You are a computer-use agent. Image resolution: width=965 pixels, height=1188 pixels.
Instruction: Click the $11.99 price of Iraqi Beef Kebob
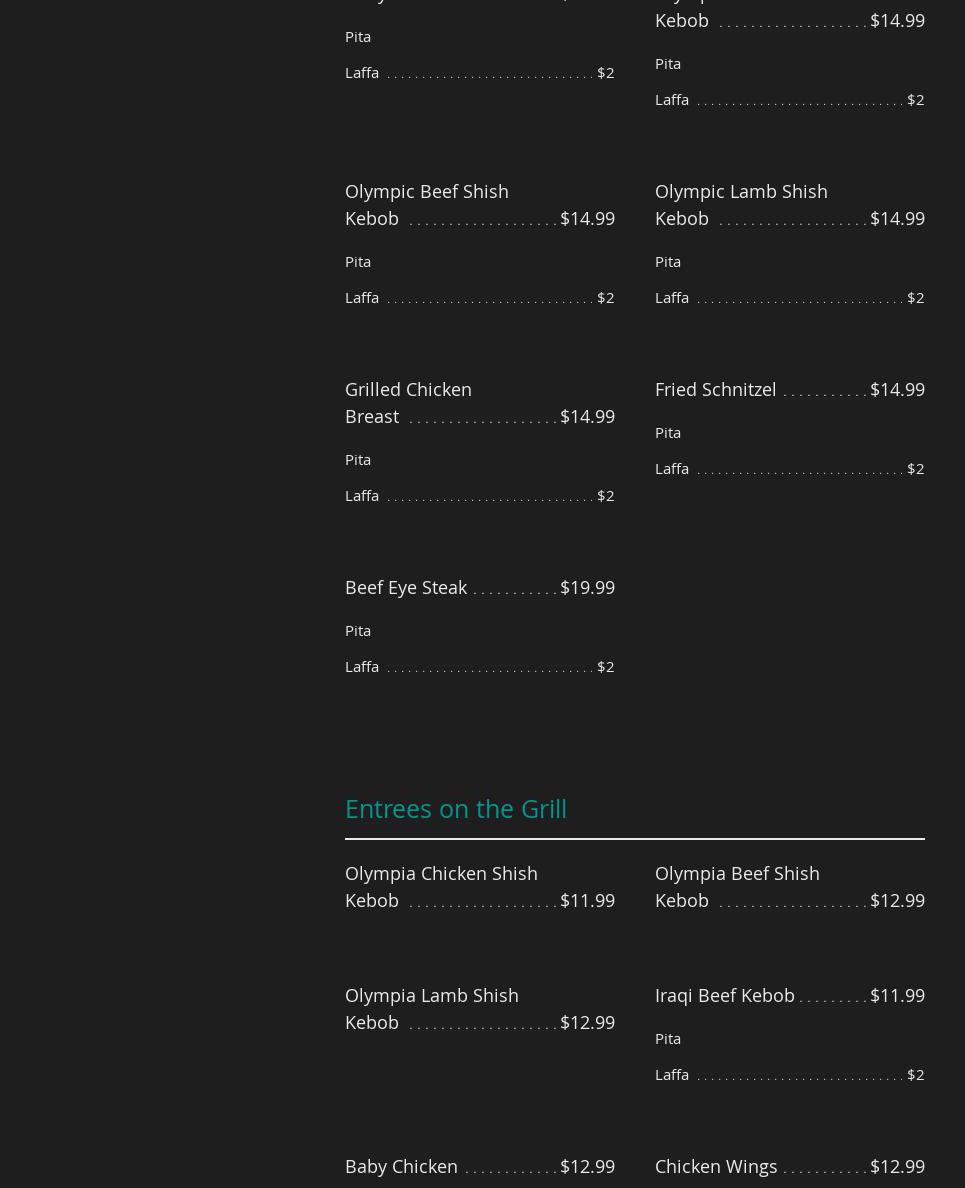click(897, 995)
